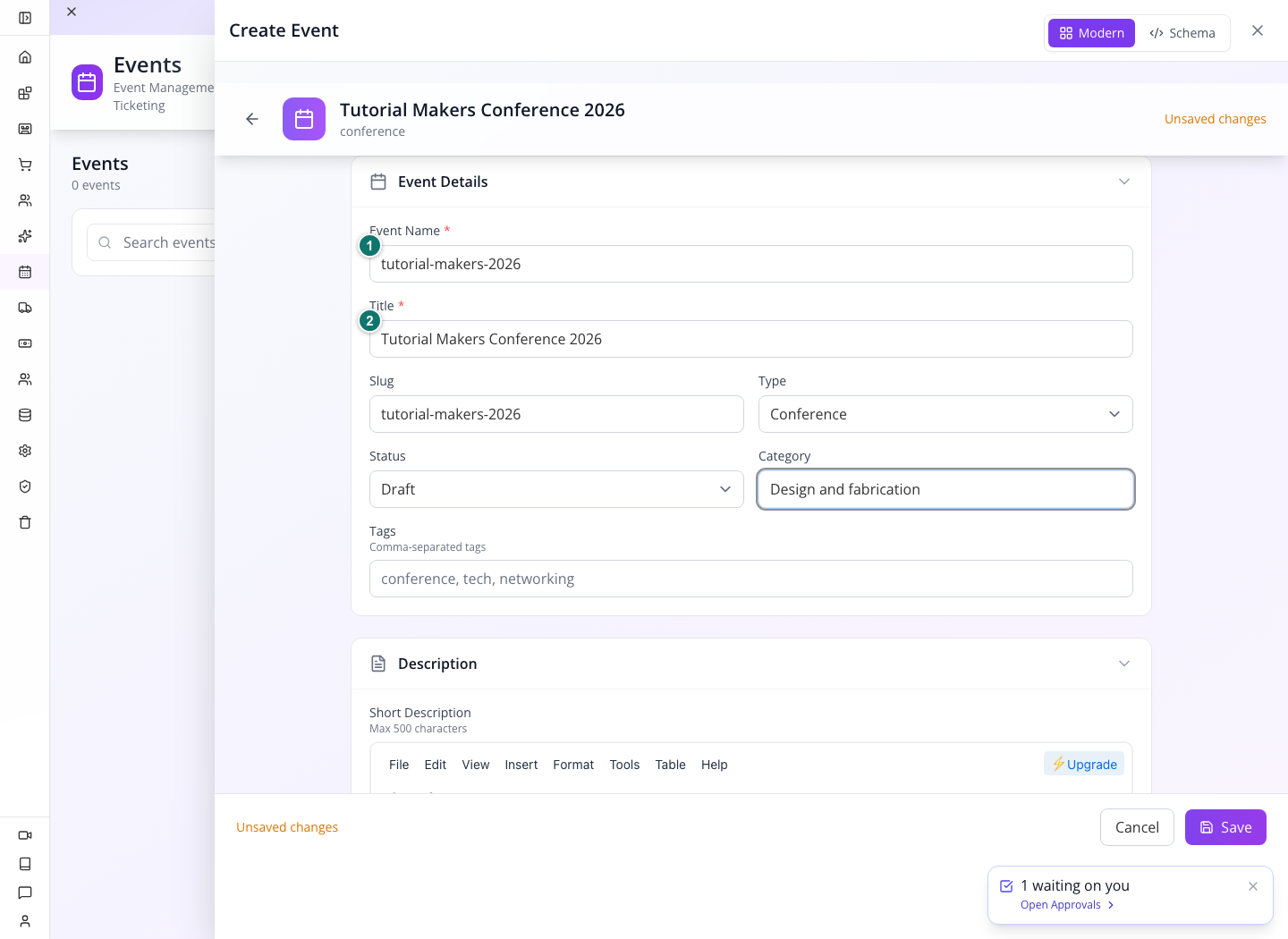Image resolution: width=1288 pixels, height=939 pixels.
Task: Switch to Modern view
Action: 1091,33
